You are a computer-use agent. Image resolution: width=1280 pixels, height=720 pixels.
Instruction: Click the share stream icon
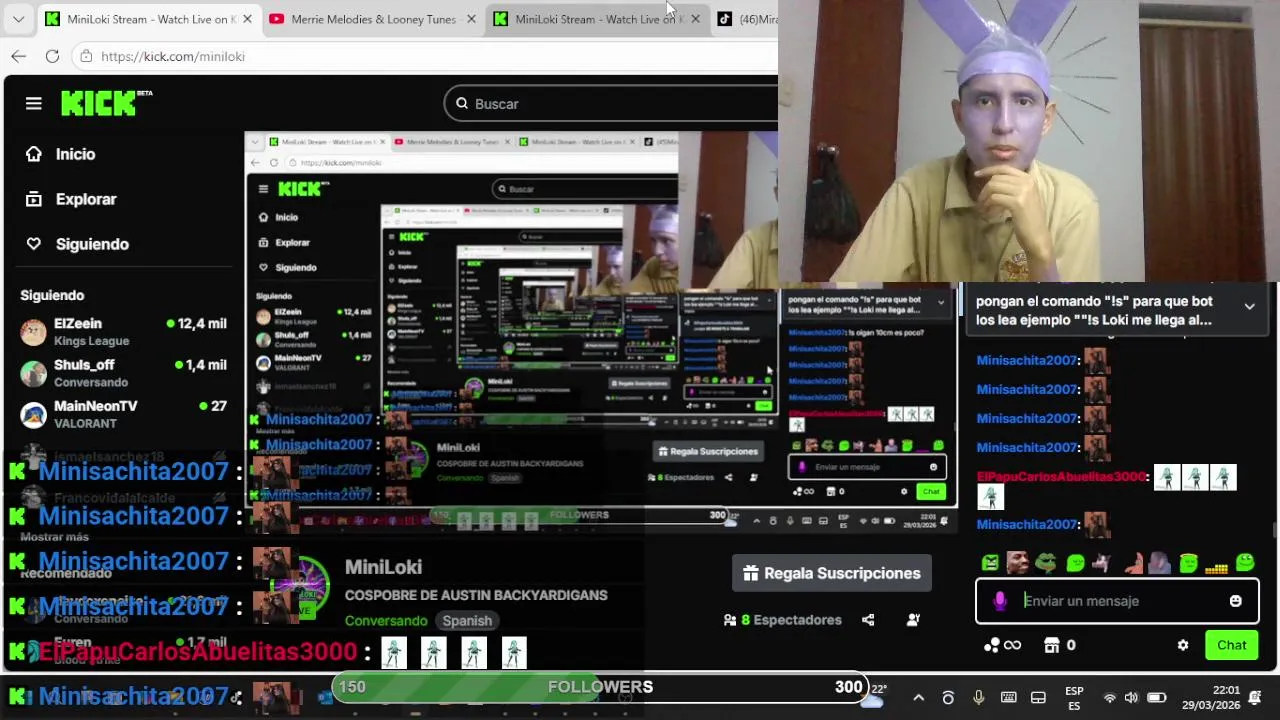pyautogui.click(x=868, y=620)
